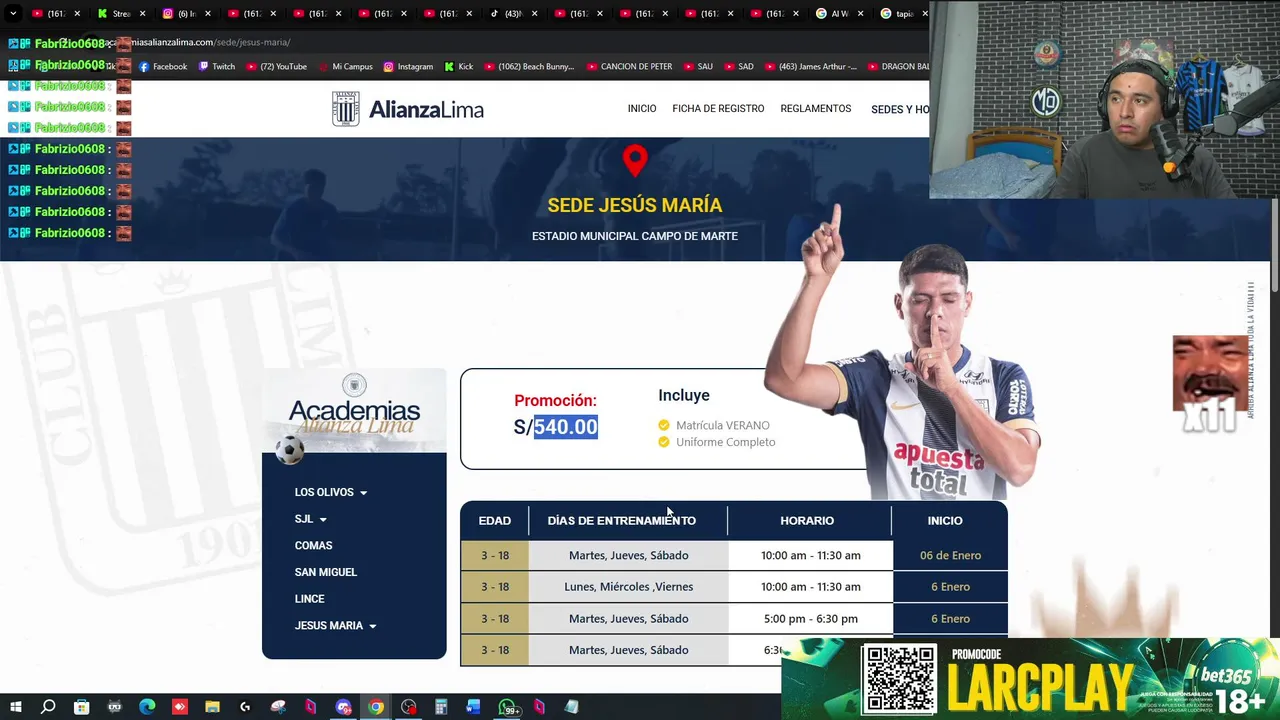Screen dimensions: 1280x720
Task: Open Logitech G HUB from the taskbar
Action: pos(245,707)
